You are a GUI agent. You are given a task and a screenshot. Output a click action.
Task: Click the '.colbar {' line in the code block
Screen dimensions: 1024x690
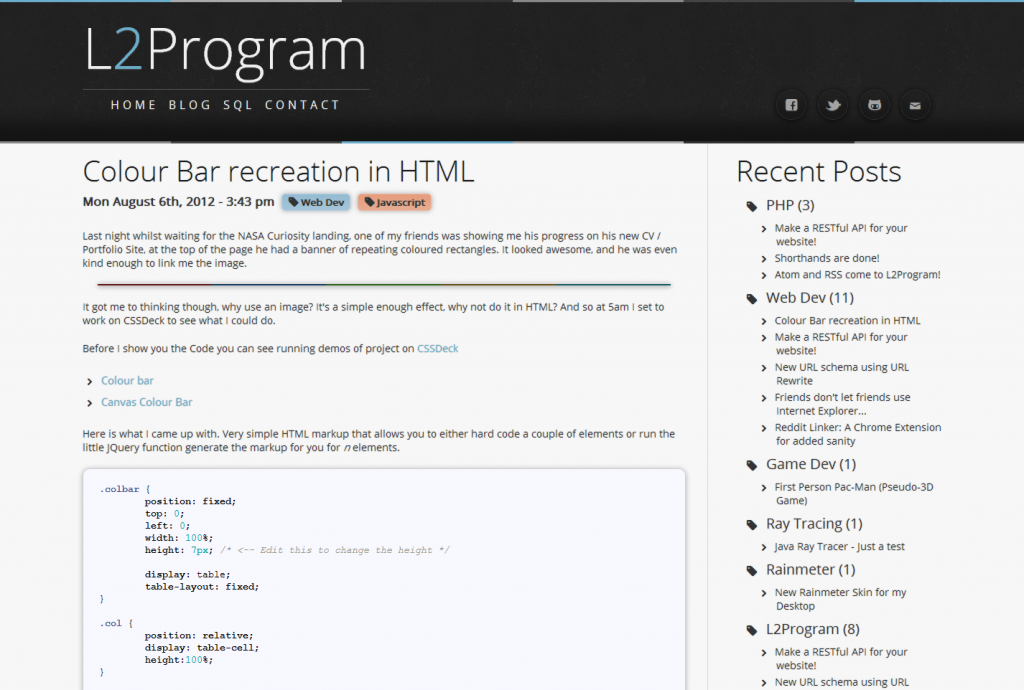pyautogui.click(x=125, y=489)
